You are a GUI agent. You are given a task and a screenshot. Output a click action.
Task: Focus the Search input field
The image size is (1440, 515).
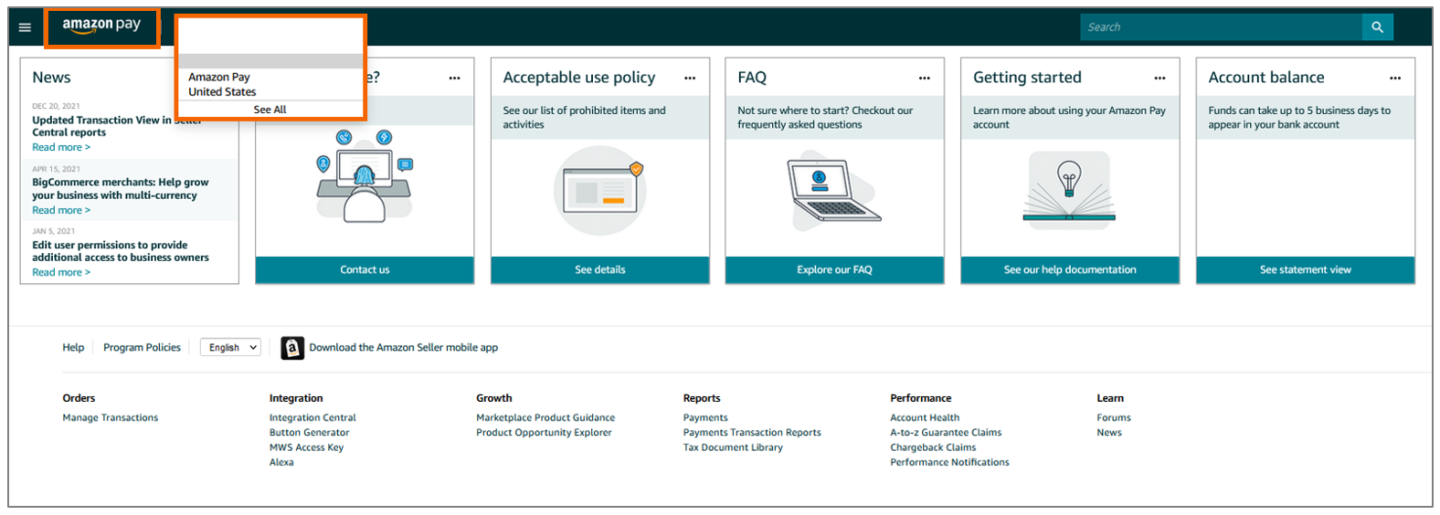(x=1221, y=27)
